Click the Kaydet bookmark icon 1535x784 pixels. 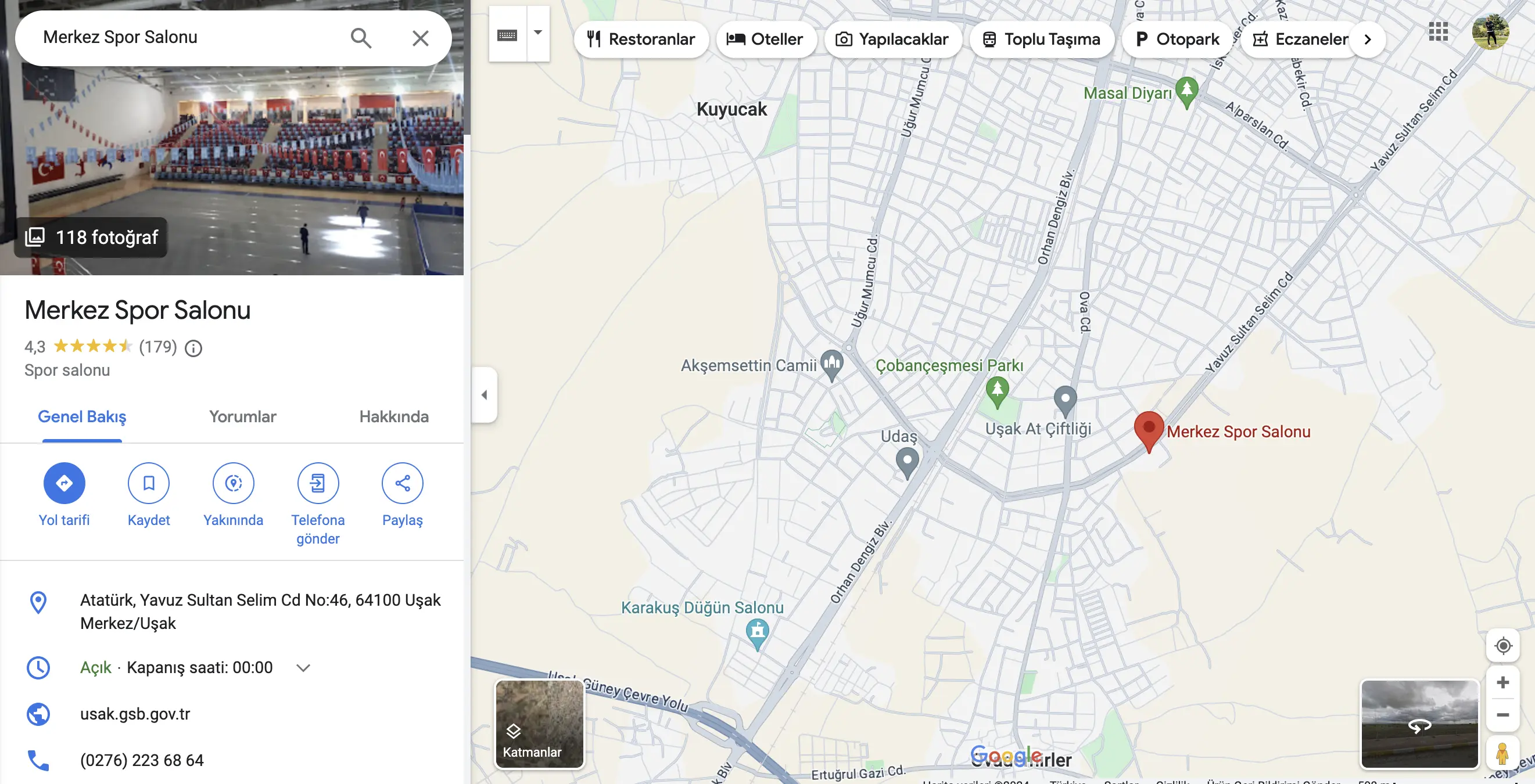[149, 483]
